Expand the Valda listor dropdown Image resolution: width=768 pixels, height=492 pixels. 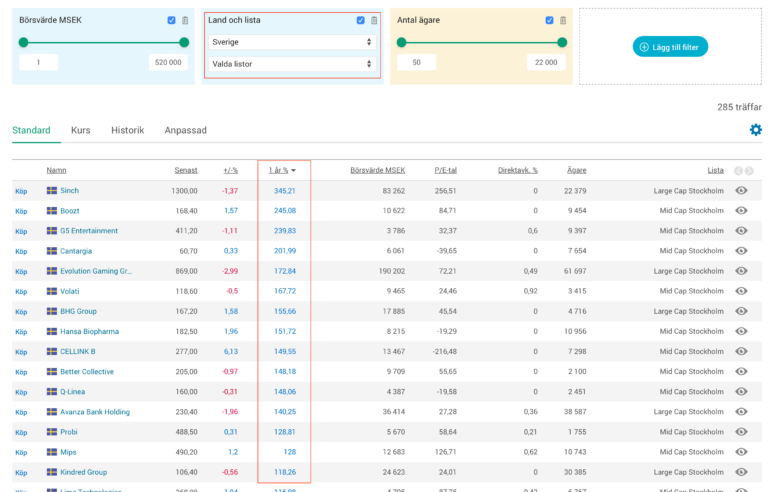click(x=291, y=64)
